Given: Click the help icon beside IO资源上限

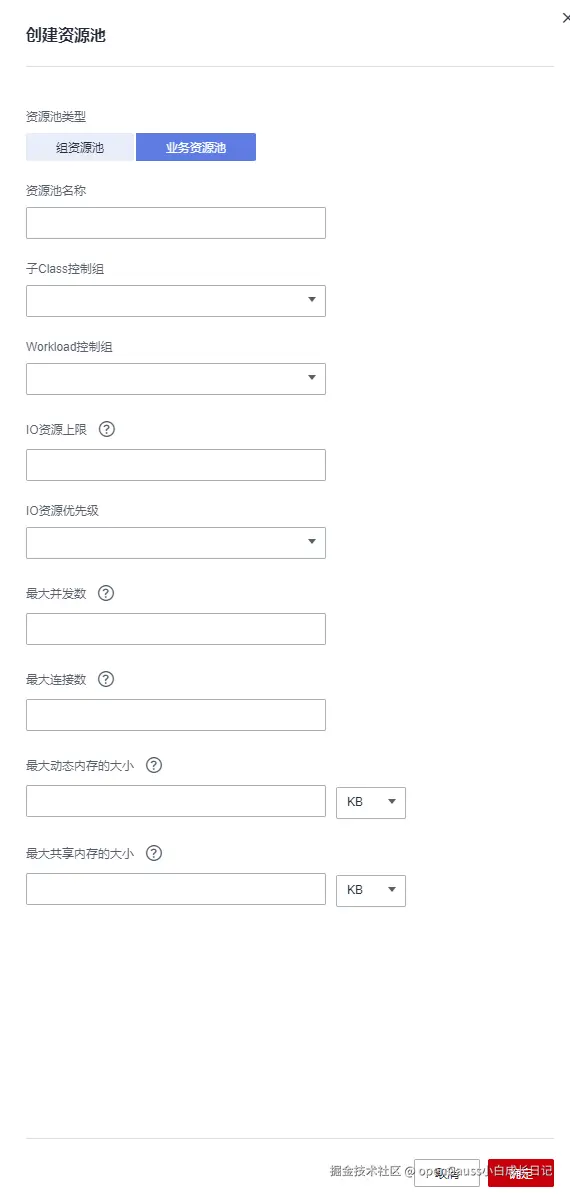Looking at the screenshot, I should tap(107, 429).
